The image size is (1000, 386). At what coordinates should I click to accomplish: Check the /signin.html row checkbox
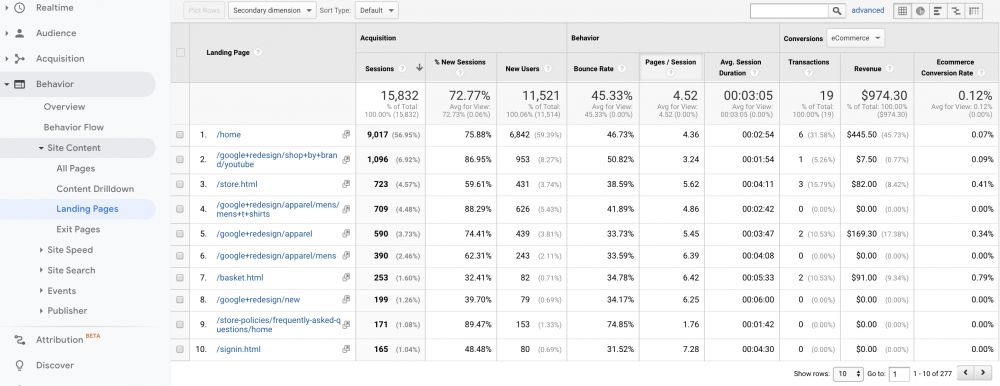click(180, 349)
